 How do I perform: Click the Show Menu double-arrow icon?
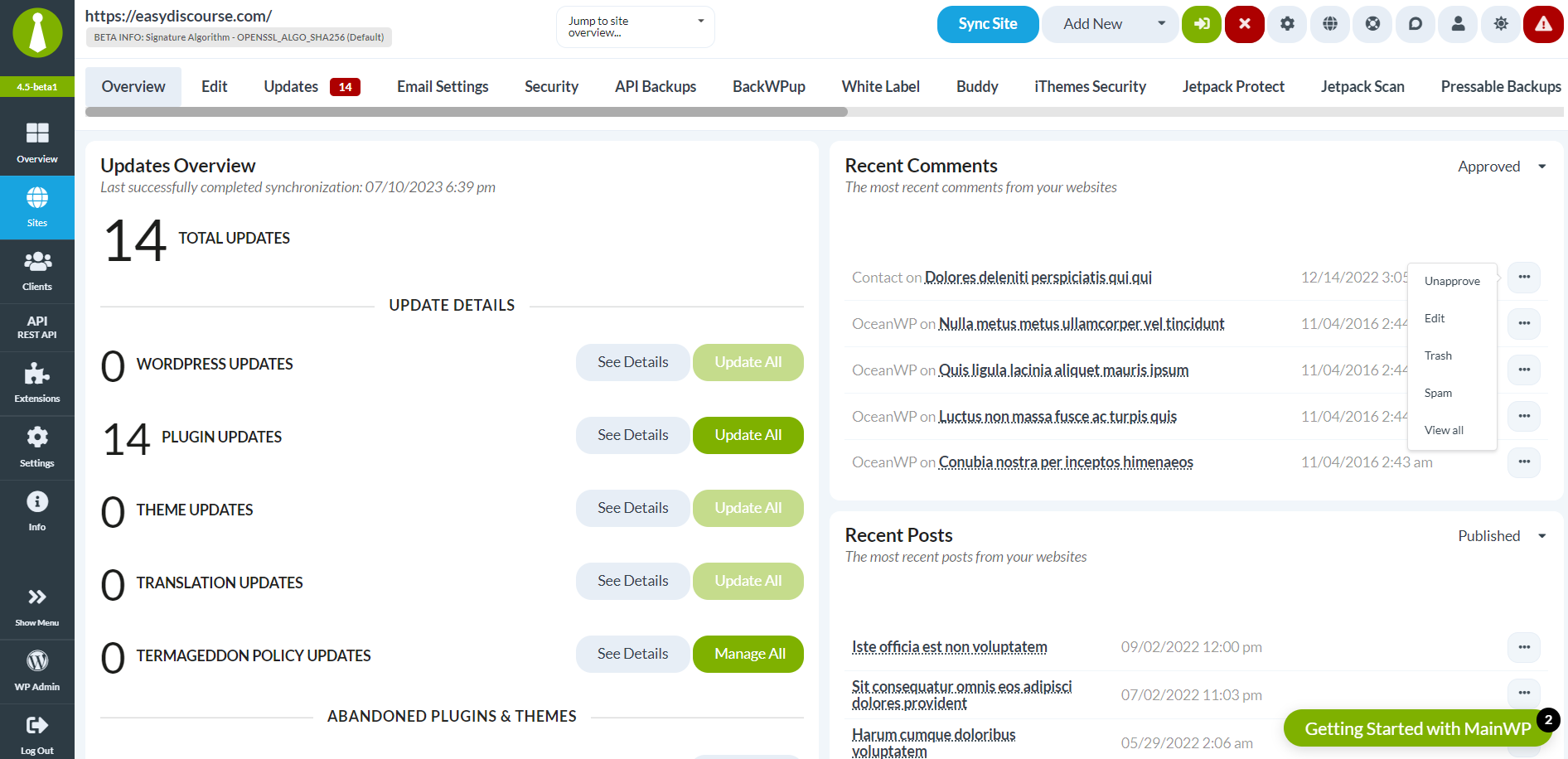point(37,597)
